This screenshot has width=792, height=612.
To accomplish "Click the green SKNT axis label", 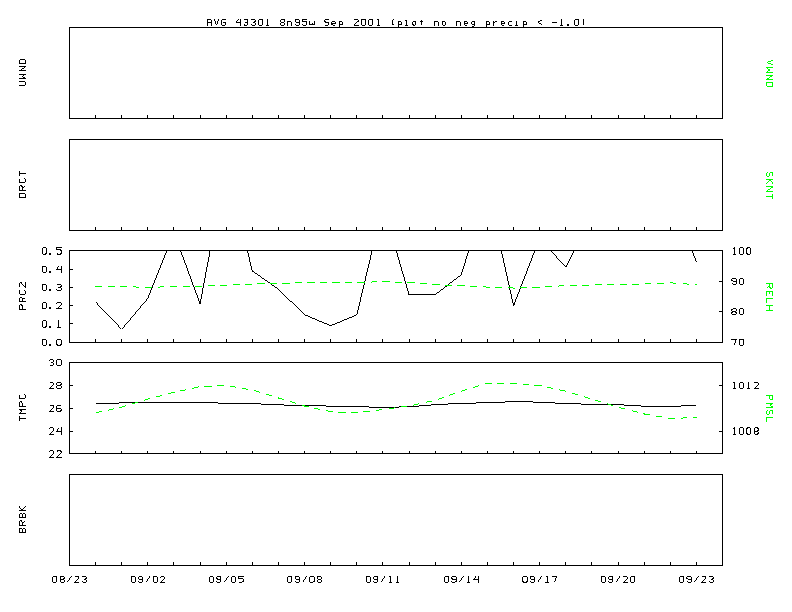I will (769, 185).
